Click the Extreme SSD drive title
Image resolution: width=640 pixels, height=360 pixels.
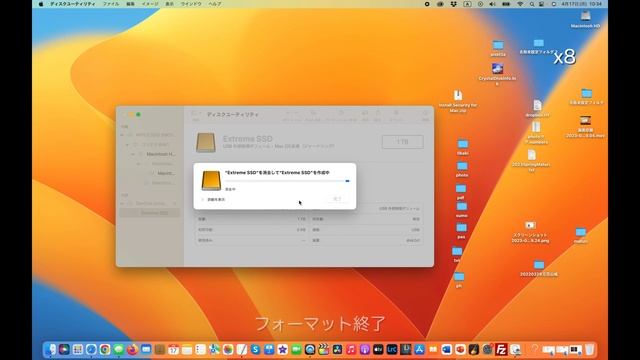247,139
